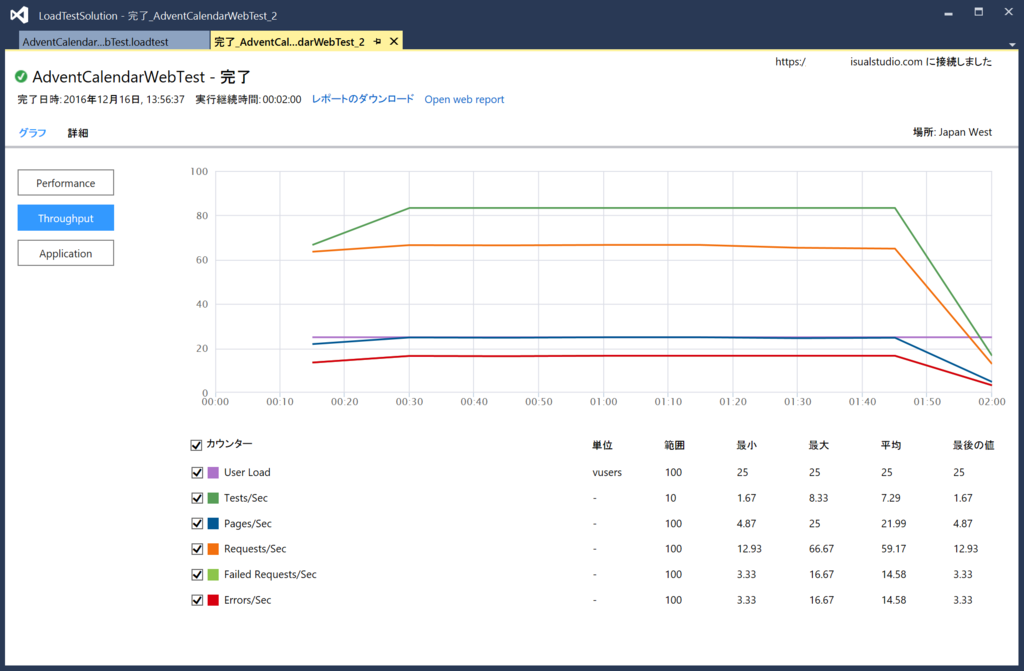Image resolution: width=1024 pixels, height=671 pixels.
Task: Click the 最大 column header
Action: pos(818,445)
